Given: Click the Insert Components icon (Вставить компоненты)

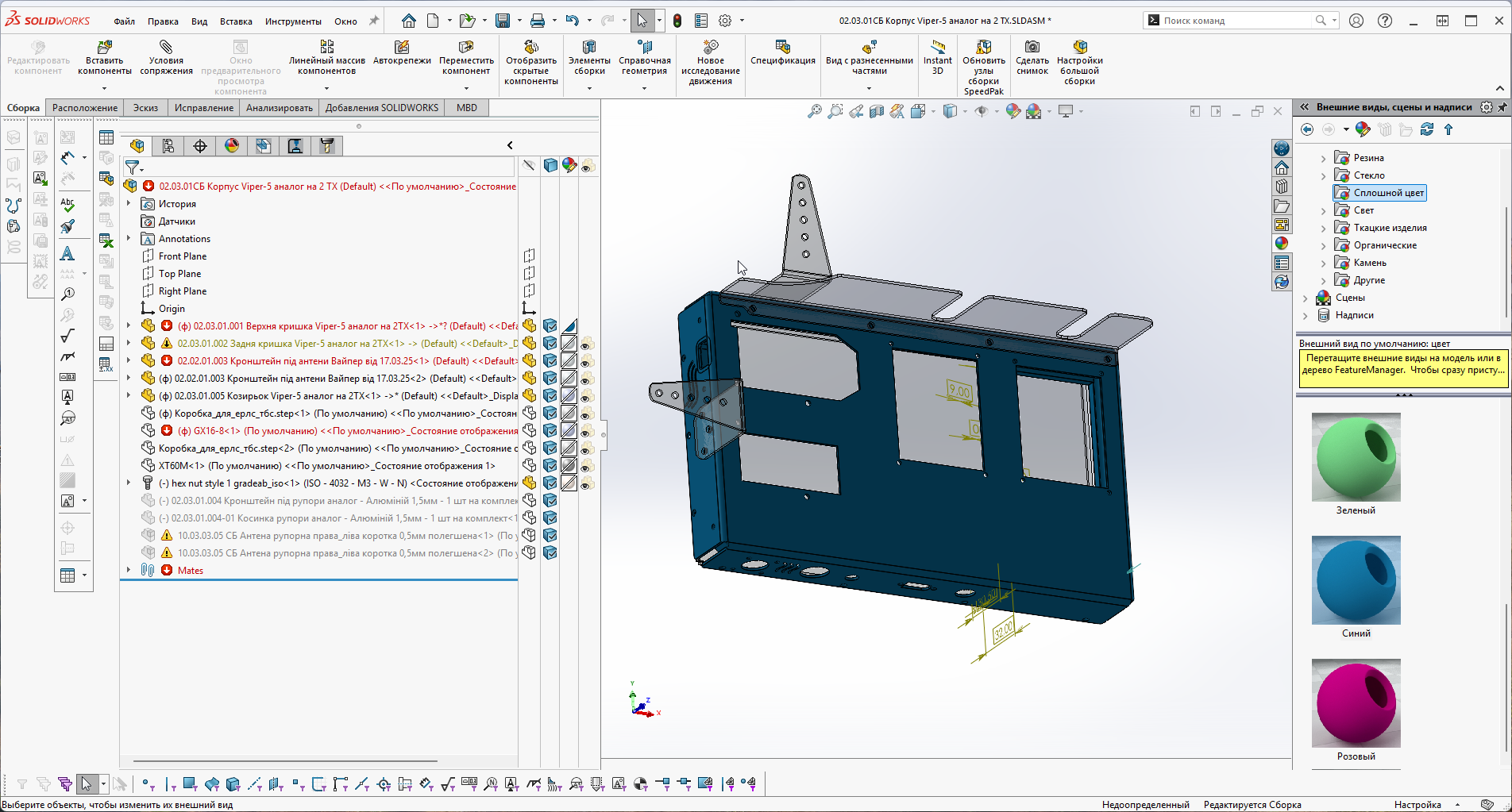Looking at the screenshot, I should [104, 48].
